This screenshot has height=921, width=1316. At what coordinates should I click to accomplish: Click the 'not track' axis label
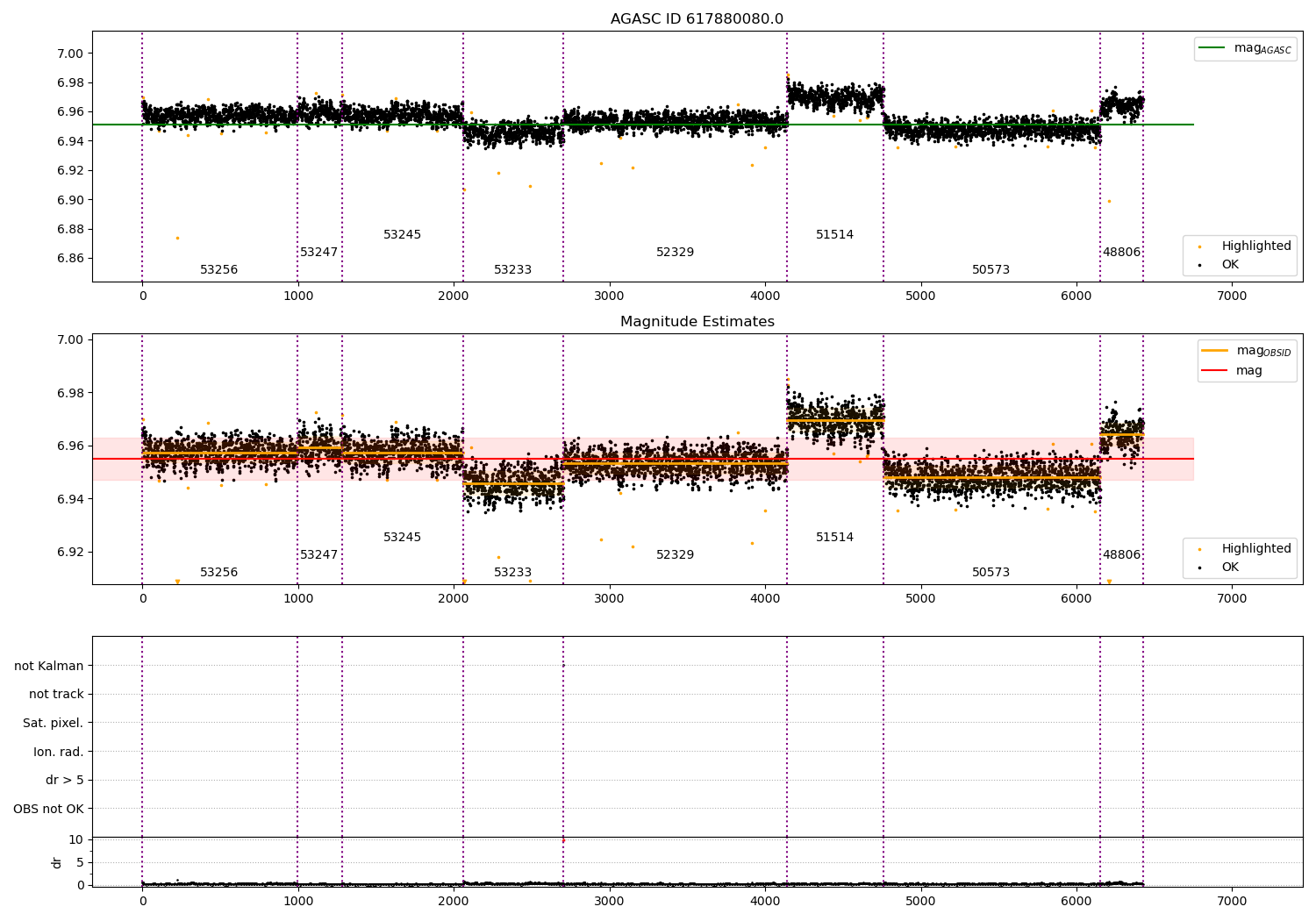click(x=56, y=695)
